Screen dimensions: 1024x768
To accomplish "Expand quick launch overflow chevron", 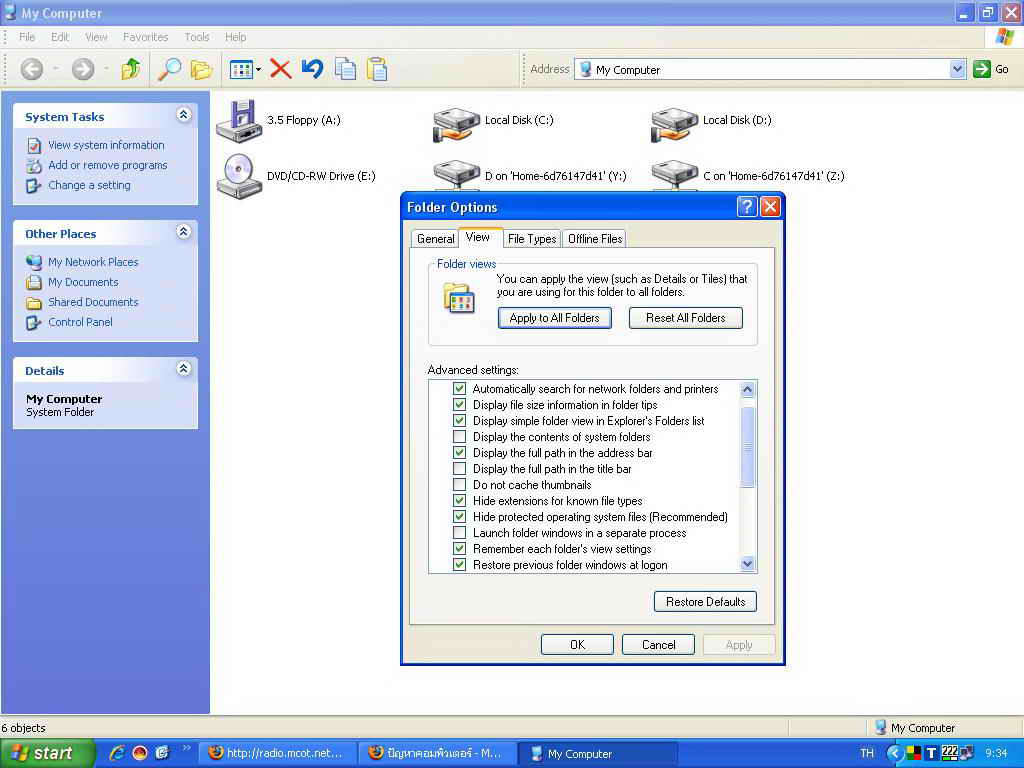I will [186, 748].
